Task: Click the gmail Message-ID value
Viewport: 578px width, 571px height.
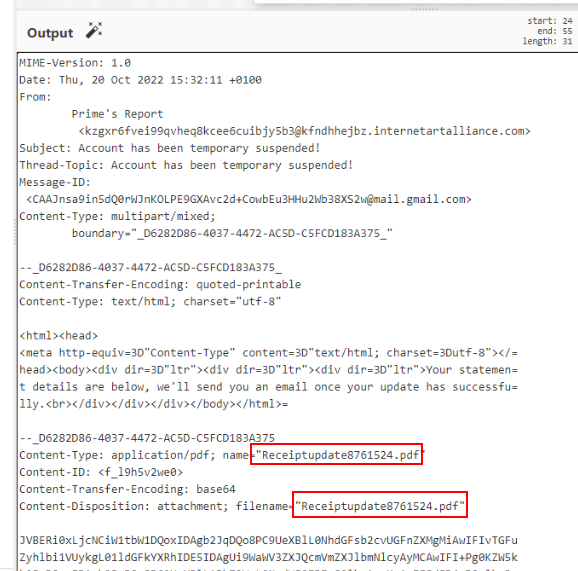Action: coord(249,199)
